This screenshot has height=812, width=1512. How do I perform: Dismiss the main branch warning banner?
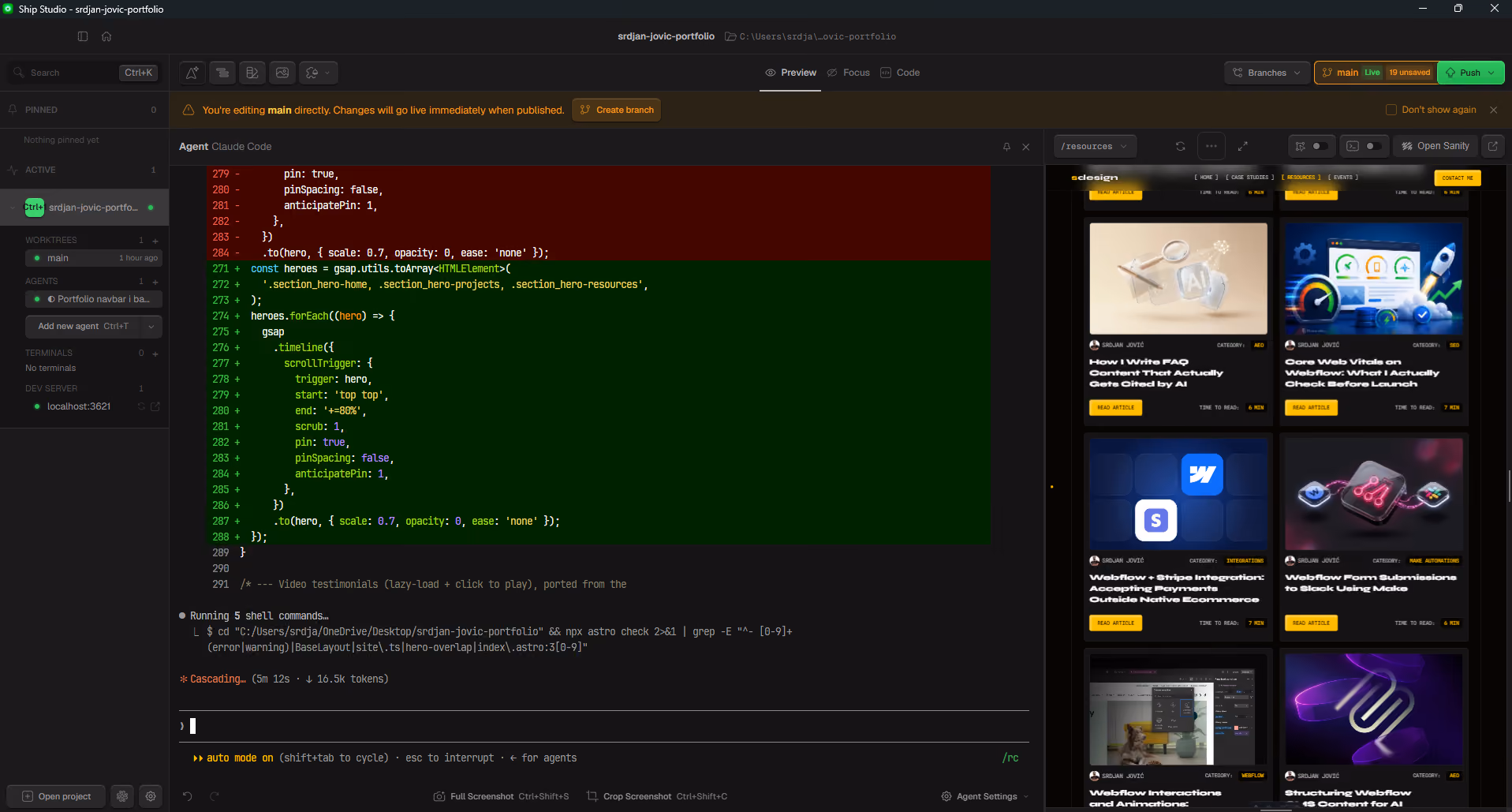pos(1493,110)
